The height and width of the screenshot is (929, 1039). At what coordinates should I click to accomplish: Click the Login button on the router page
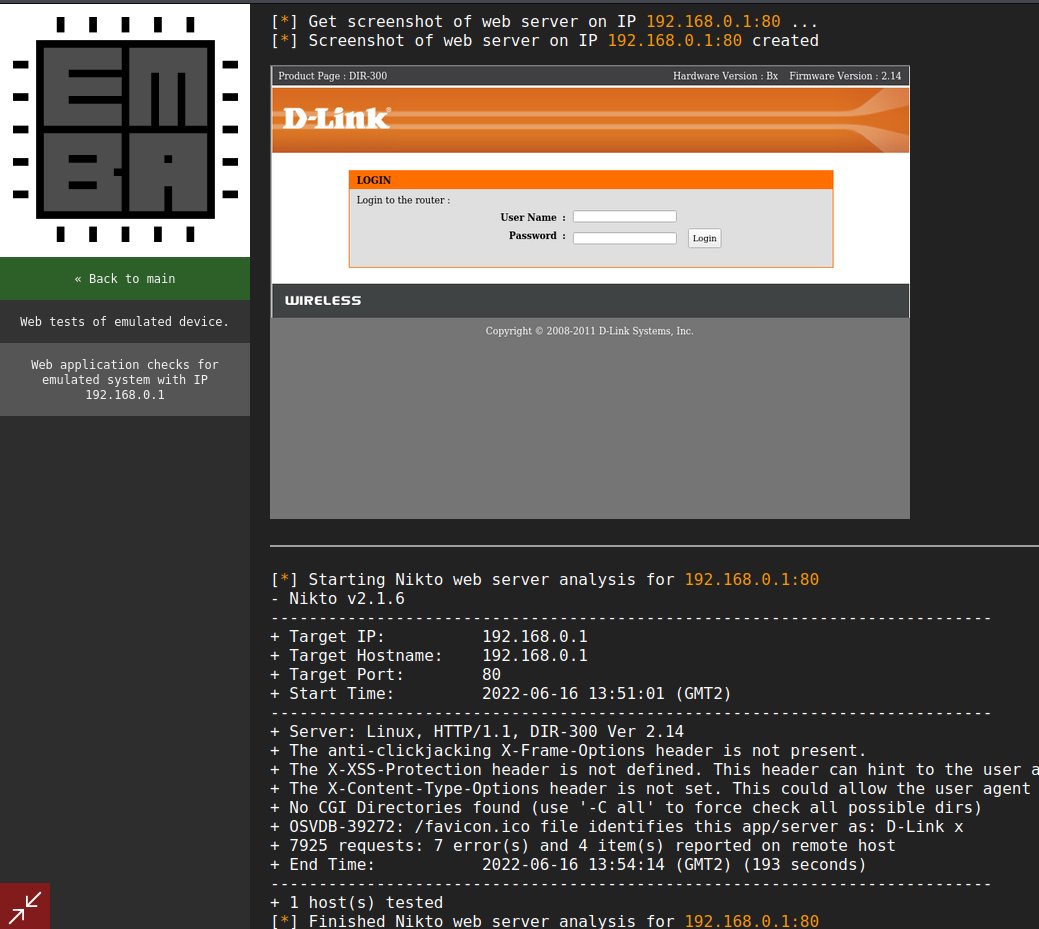[704, 238]
